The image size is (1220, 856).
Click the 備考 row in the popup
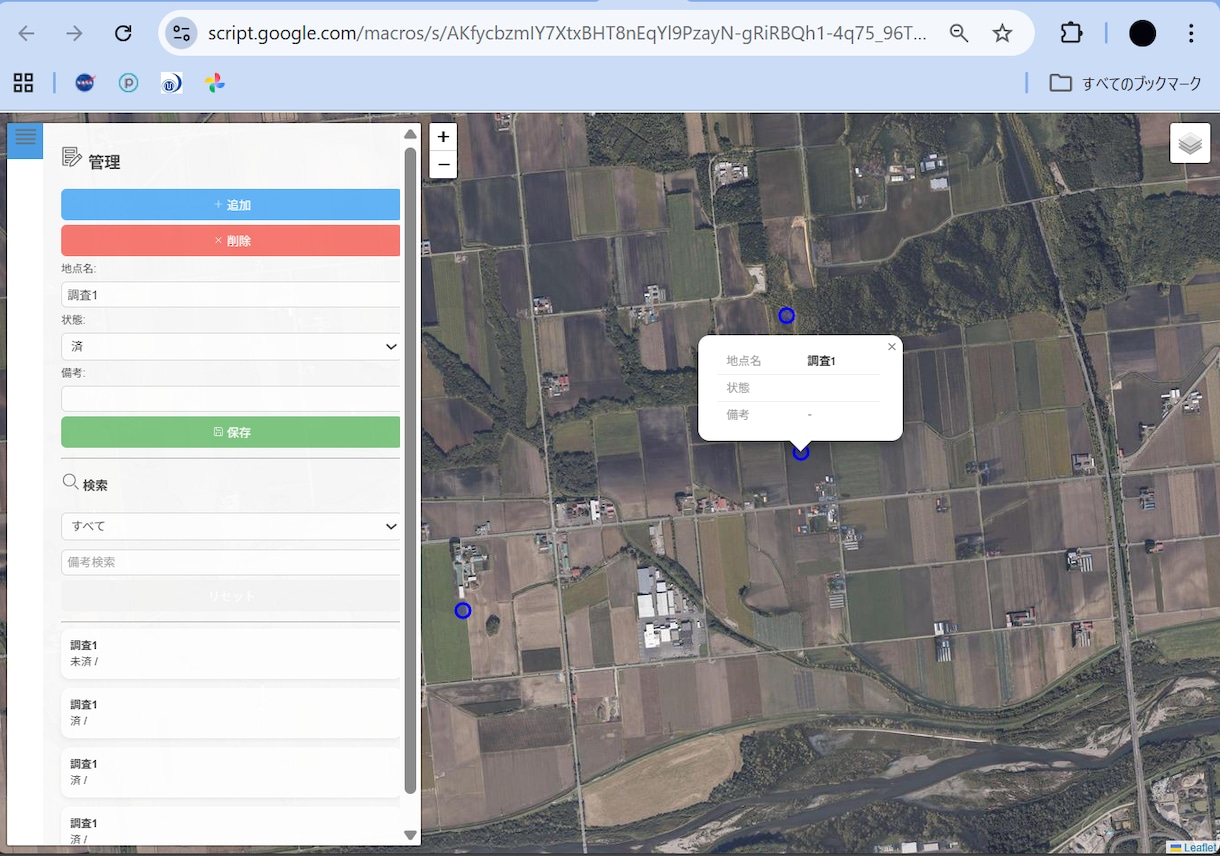click(x=799, y=414)
